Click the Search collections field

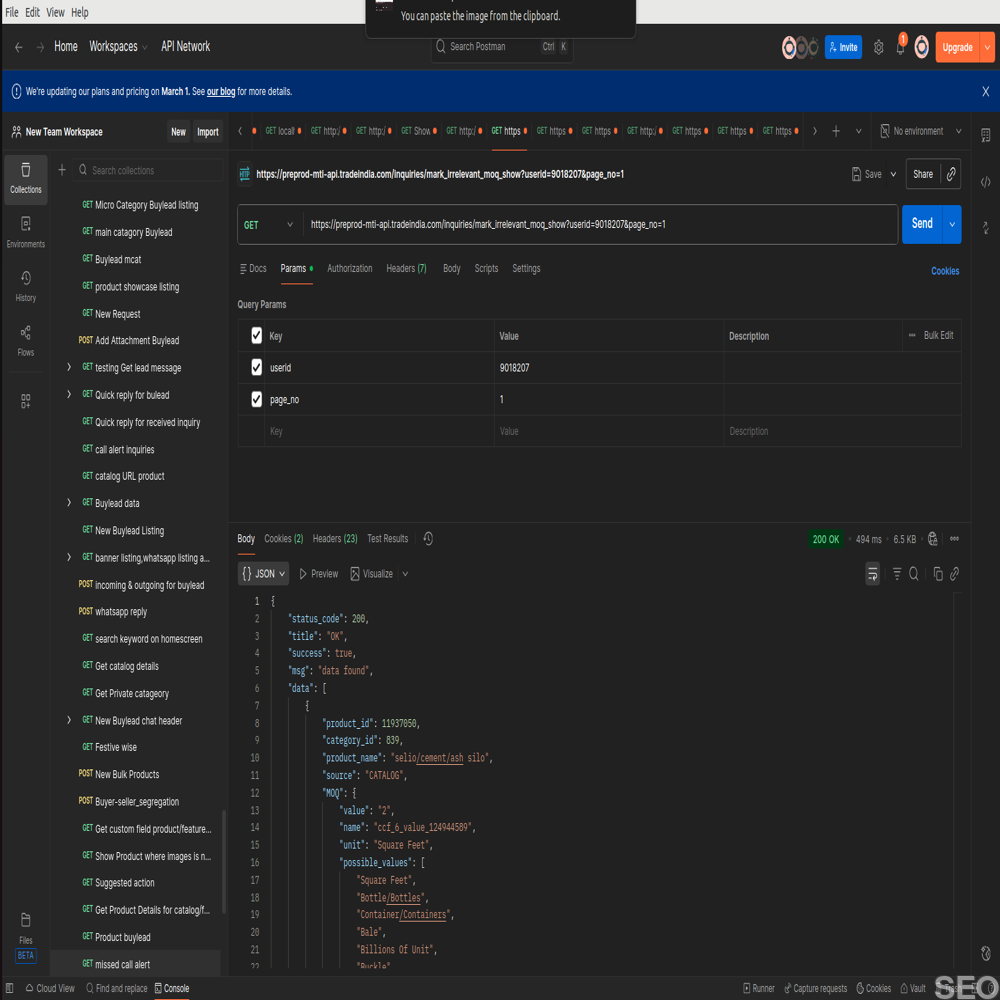point(148,170)
